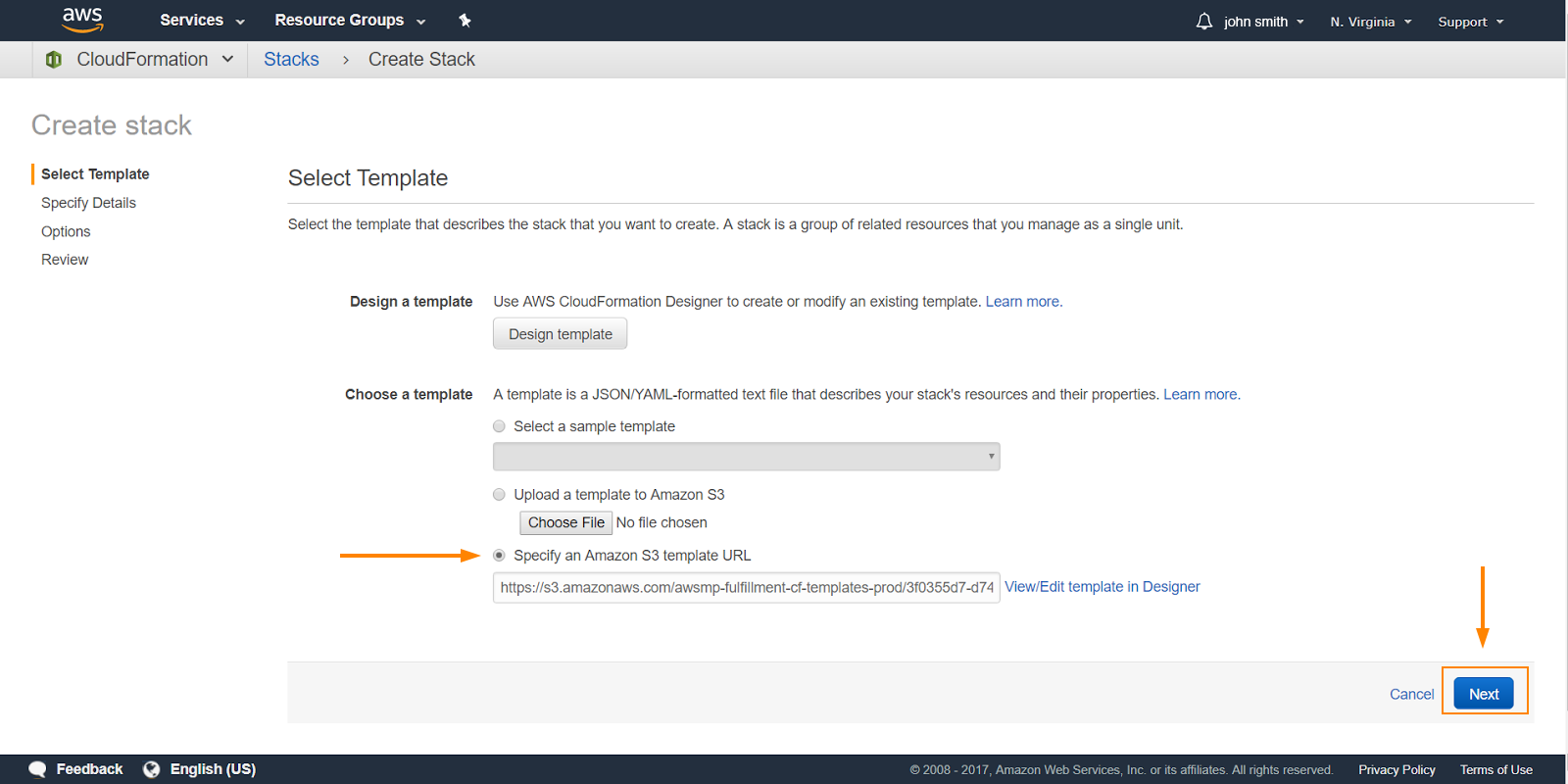Click the blue Next button
This screenshot has height=784, width=1568.
[1484, 694]
